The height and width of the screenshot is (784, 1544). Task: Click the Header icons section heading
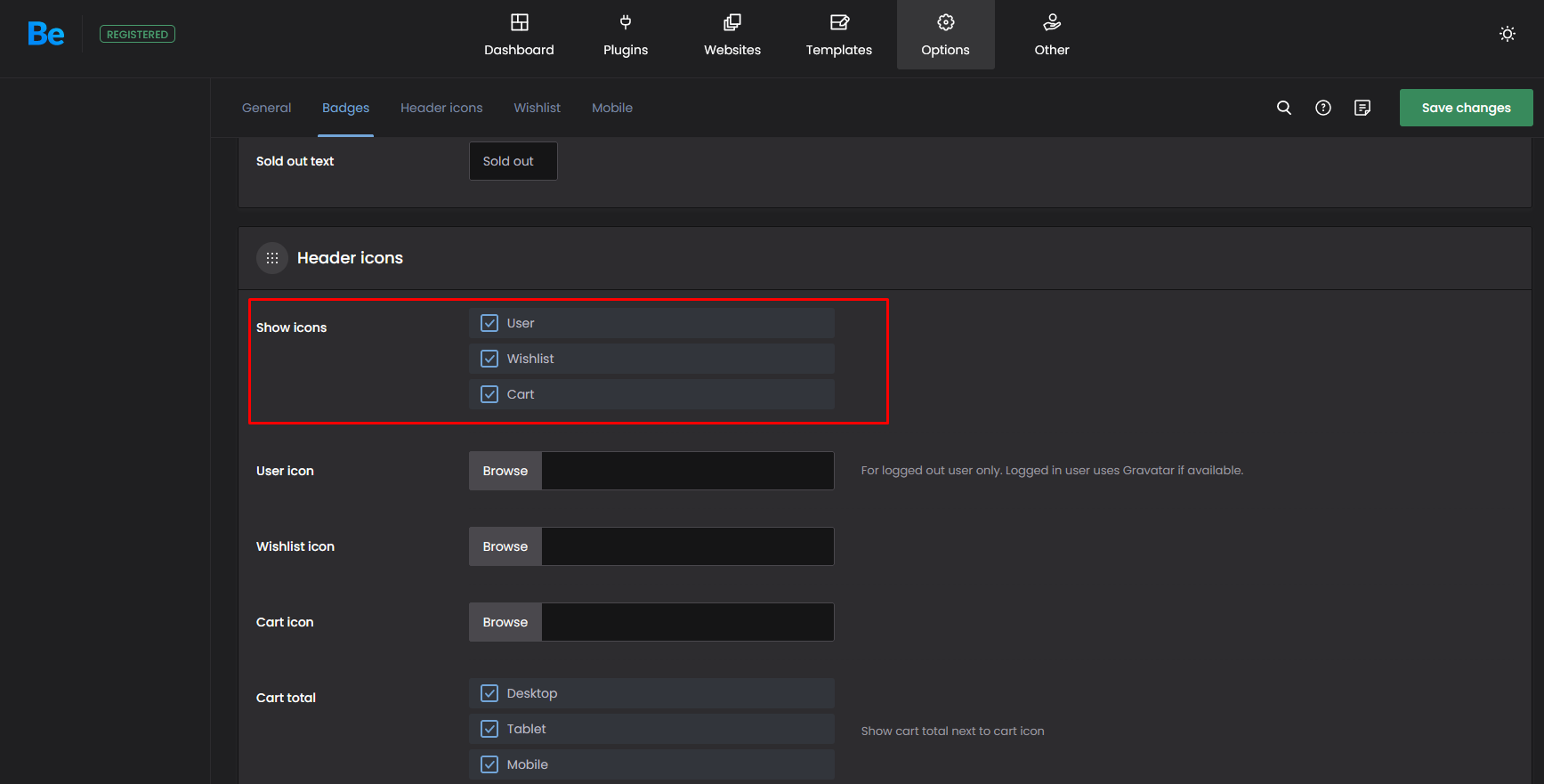(350, 258)
